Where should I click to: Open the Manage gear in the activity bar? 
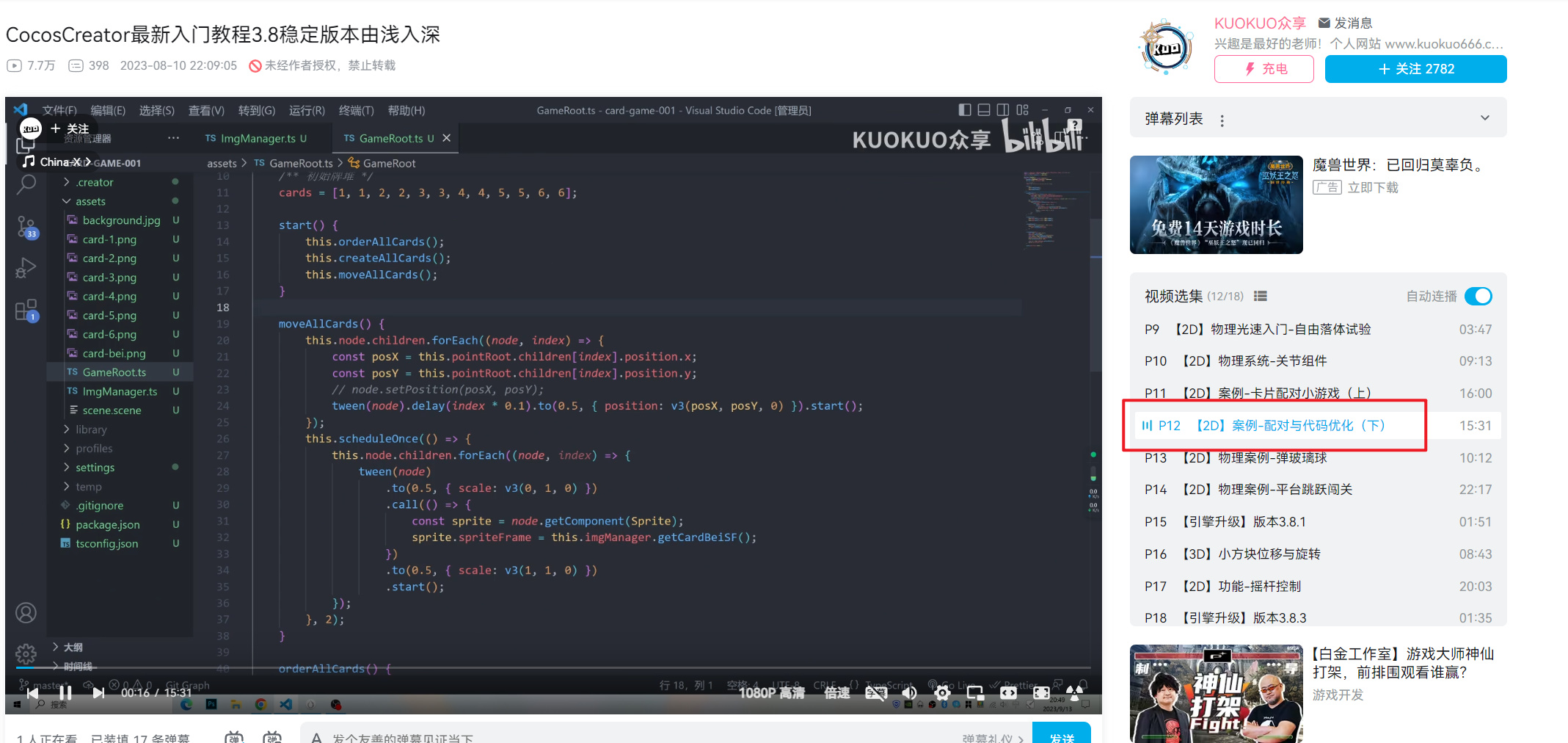click(x=26, y=653)
